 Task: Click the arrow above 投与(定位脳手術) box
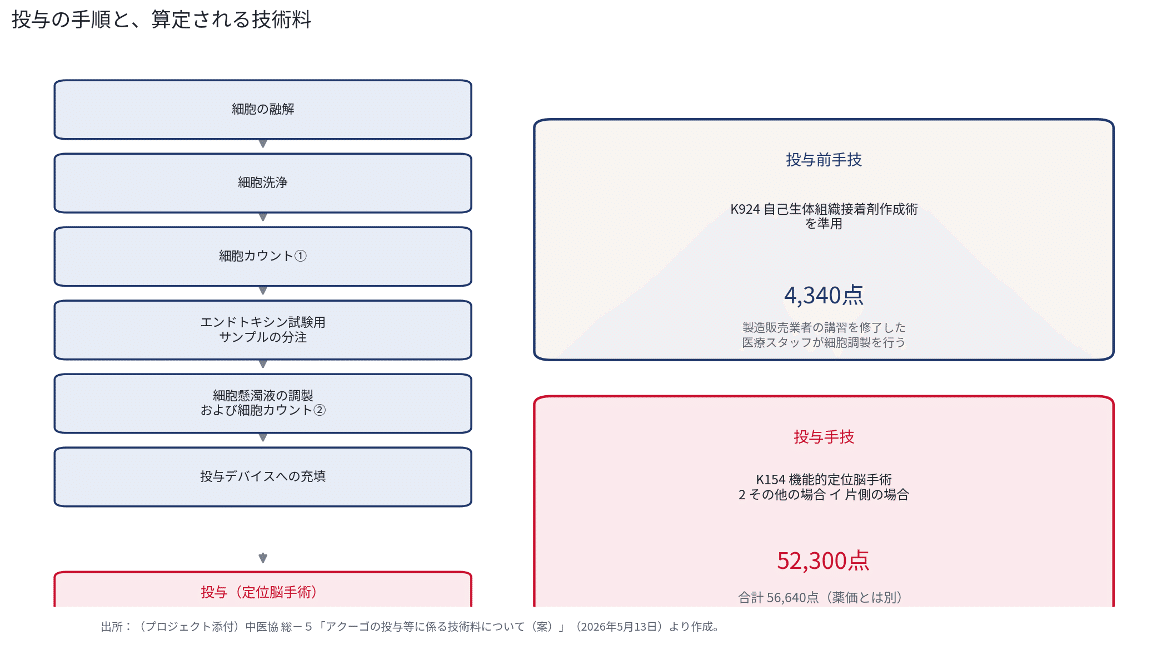coord(263,558)
